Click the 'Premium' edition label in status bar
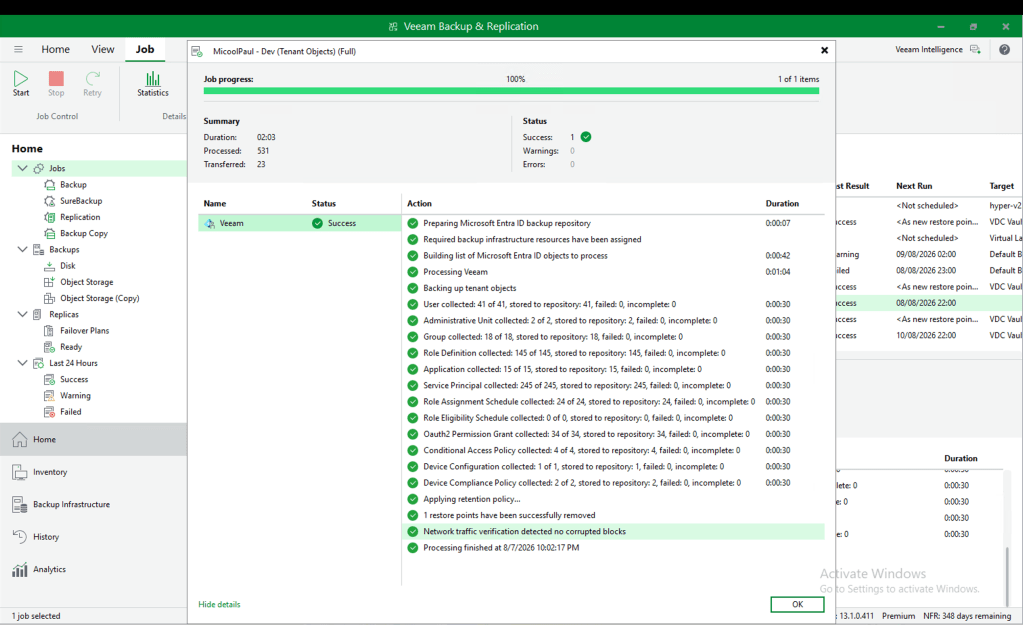The width and height of the screenshot is (1023, 625). [x=898, y=616]
